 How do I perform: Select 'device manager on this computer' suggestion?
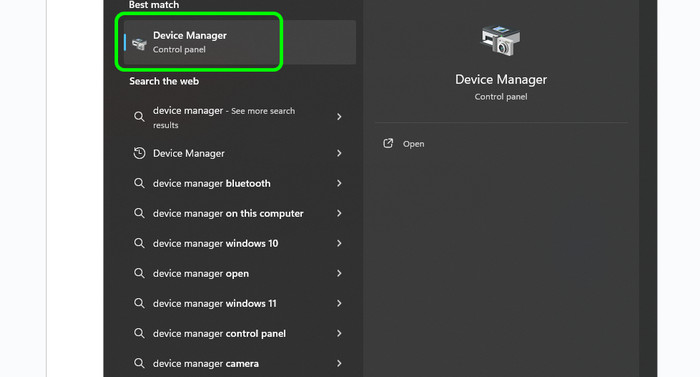tap(240, 214)
